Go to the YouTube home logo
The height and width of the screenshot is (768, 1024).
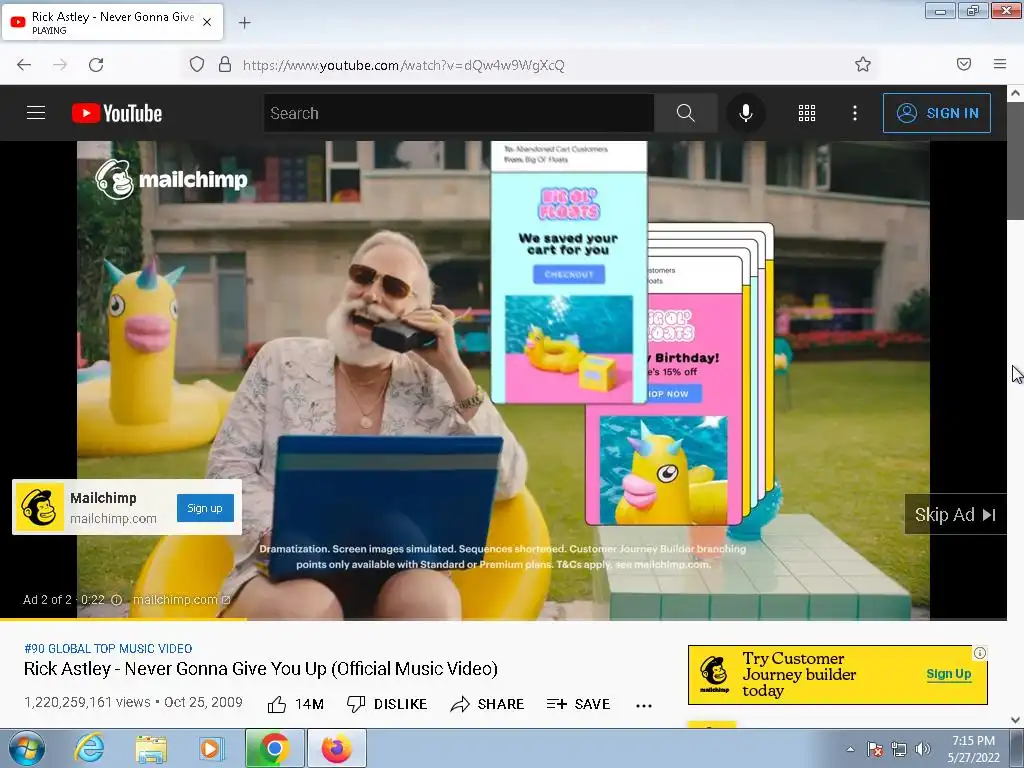[117, 113]
